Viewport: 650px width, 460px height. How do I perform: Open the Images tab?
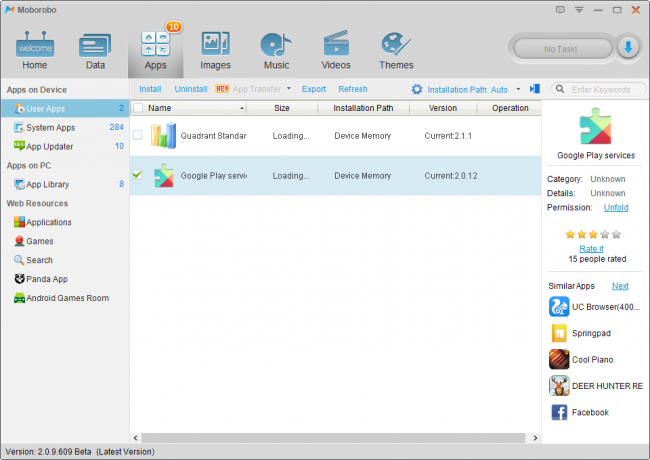[x=215, y=51]
